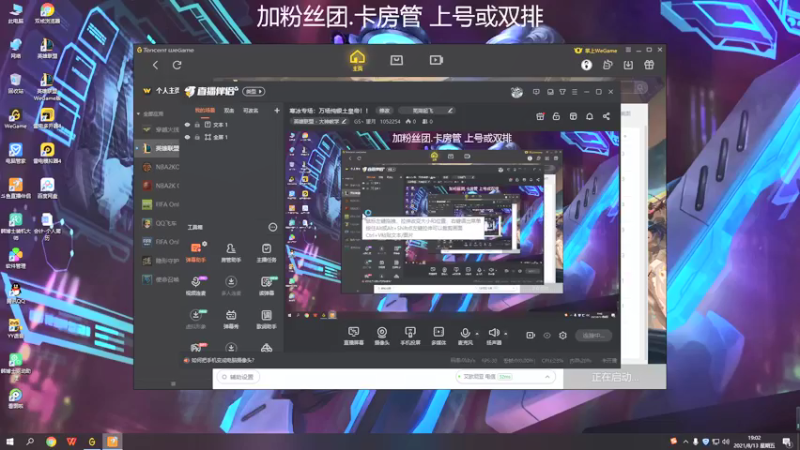The image size is (800, 450).
Task: Collapse the 工具箱 toolbox section
Action: click(x=272, y=227)
